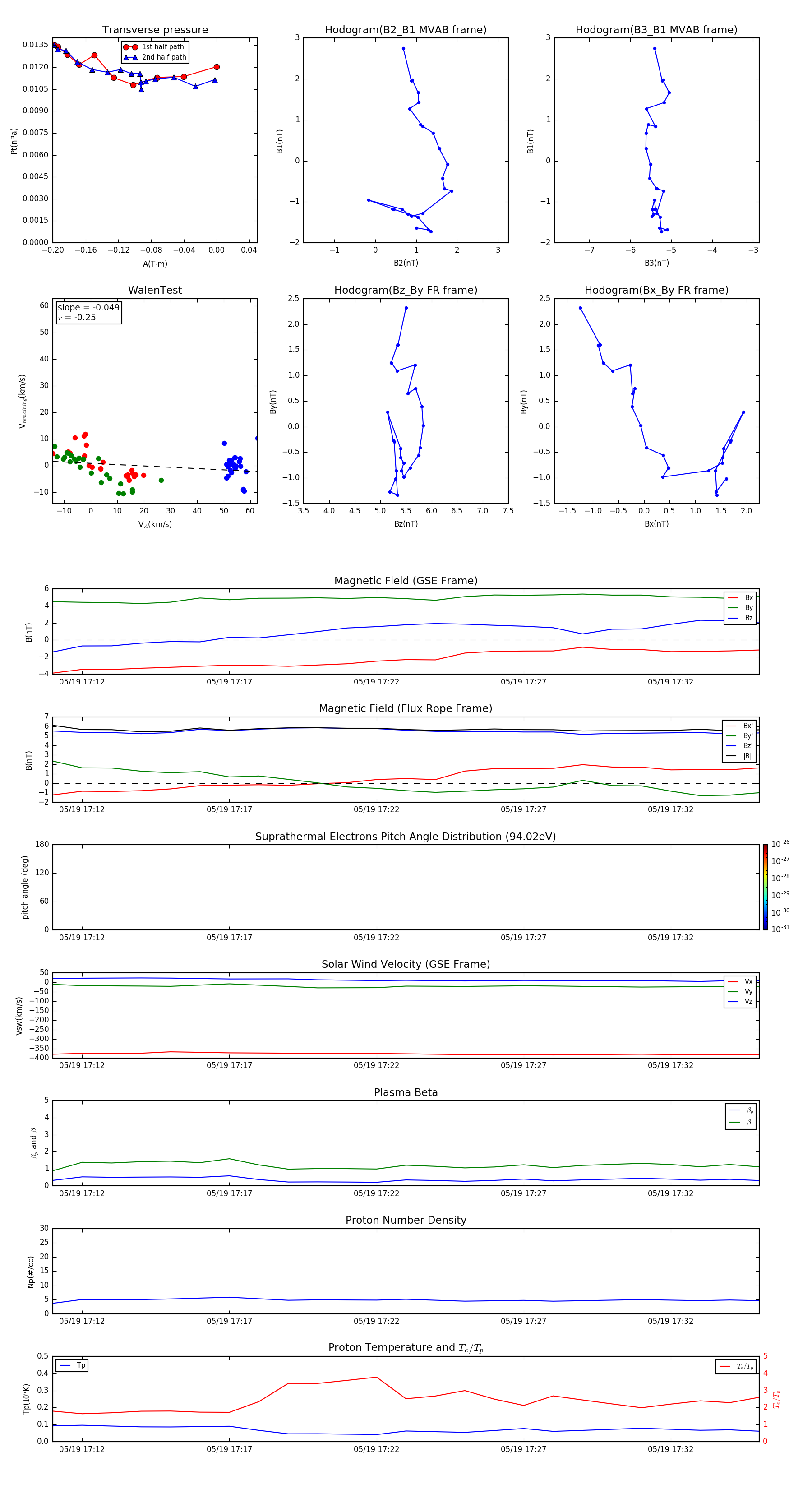
Task: Click the 'Hodogram(Bx_By FR frame)' title
Action: (656, 290)
